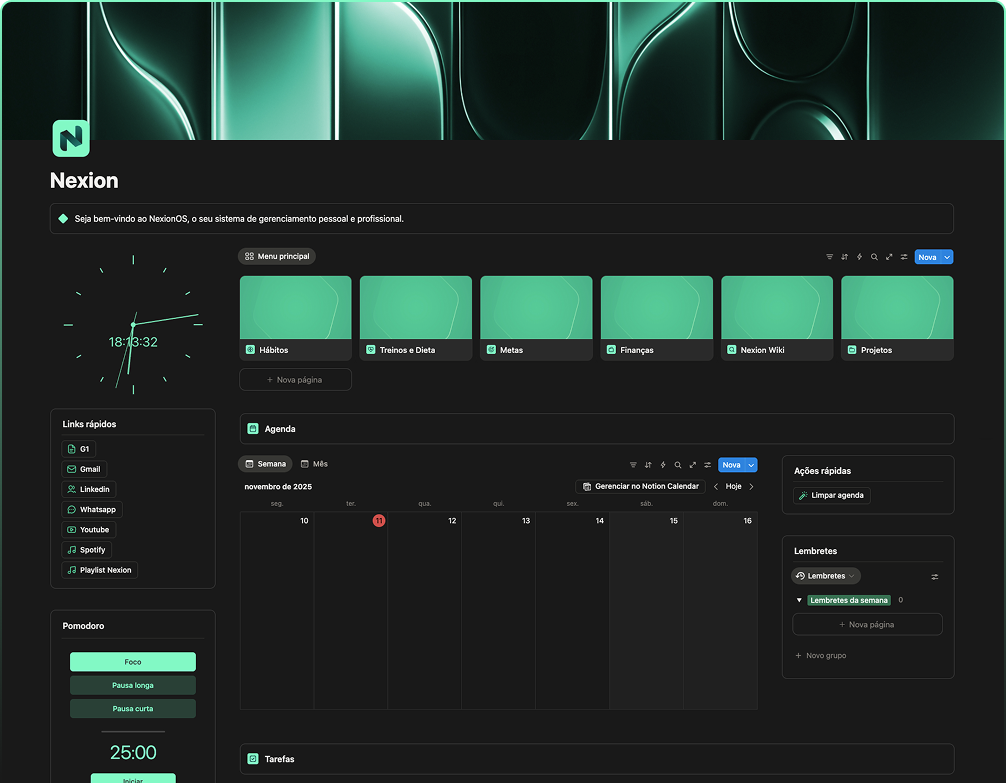Viewport: 1006px width, 783px height.
Task: Open the Lembretes view dropdown
Action: 826,576
